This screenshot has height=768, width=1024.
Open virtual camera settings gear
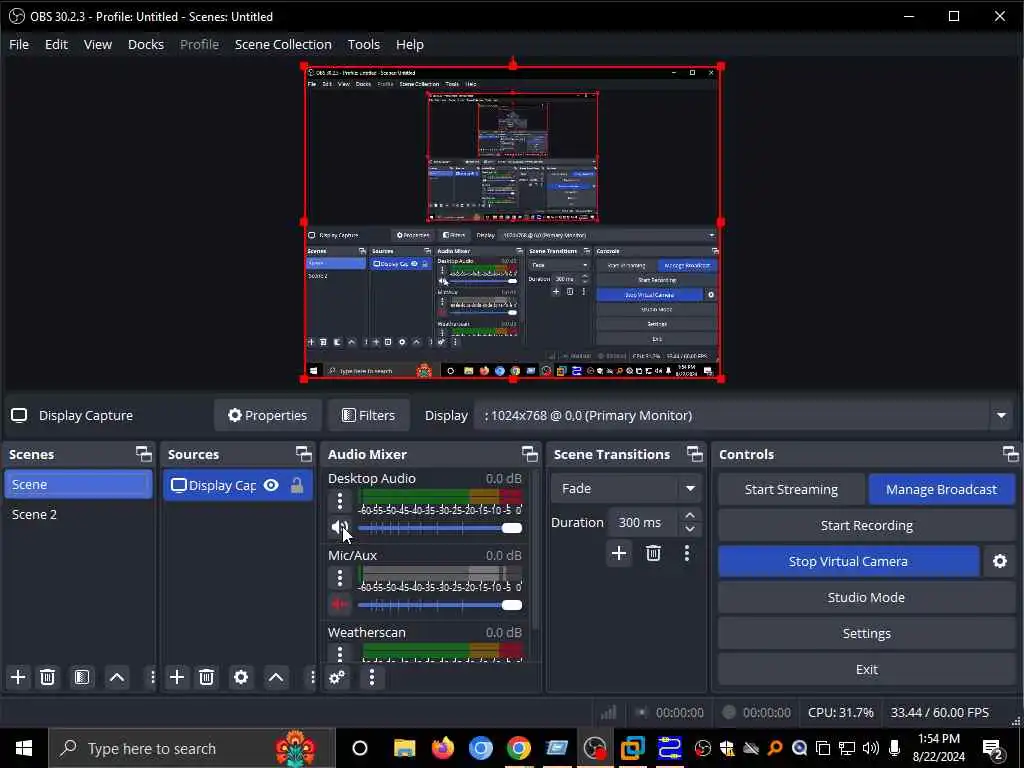tap(1000, 562)
